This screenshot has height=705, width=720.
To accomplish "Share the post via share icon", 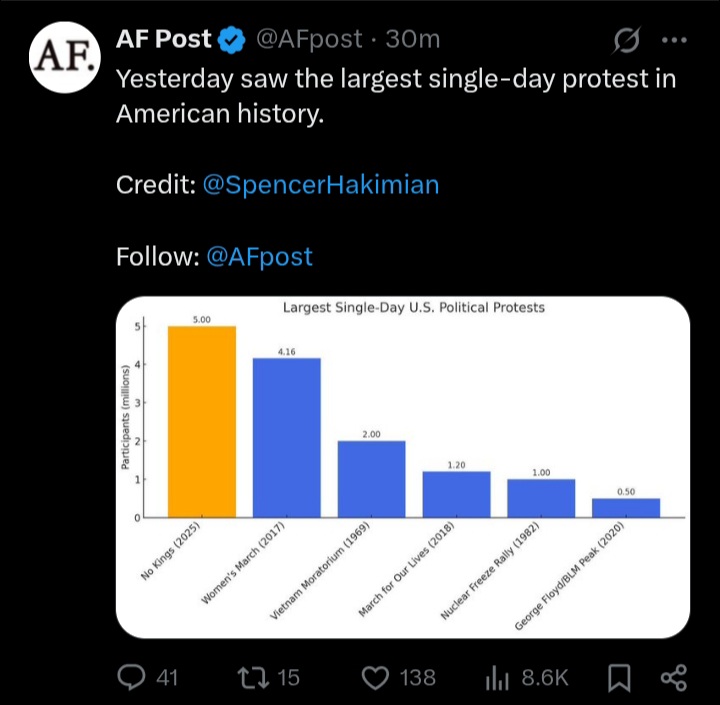I will point(674,678).
